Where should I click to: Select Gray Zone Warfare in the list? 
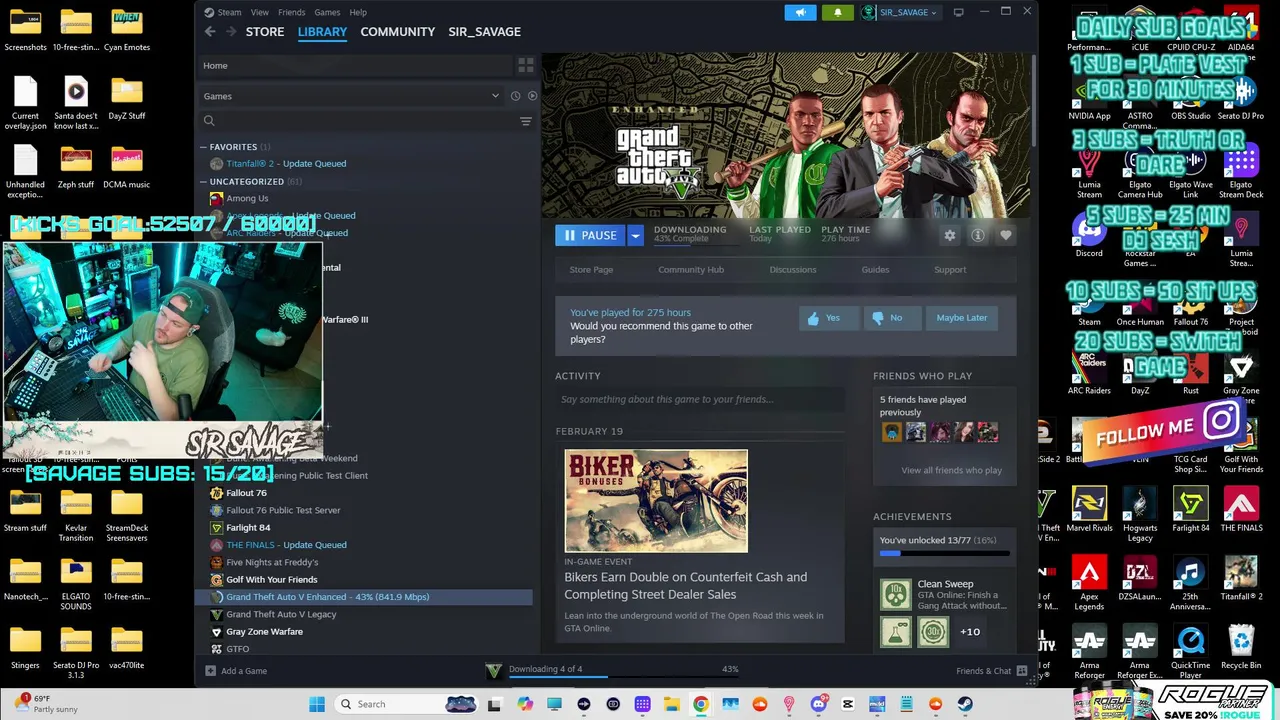coord(264,632)
